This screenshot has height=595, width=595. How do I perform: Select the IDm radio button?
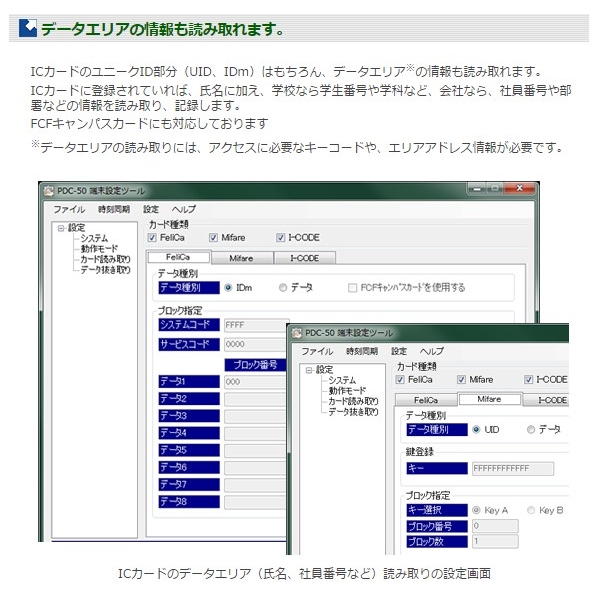pos(228,288)
